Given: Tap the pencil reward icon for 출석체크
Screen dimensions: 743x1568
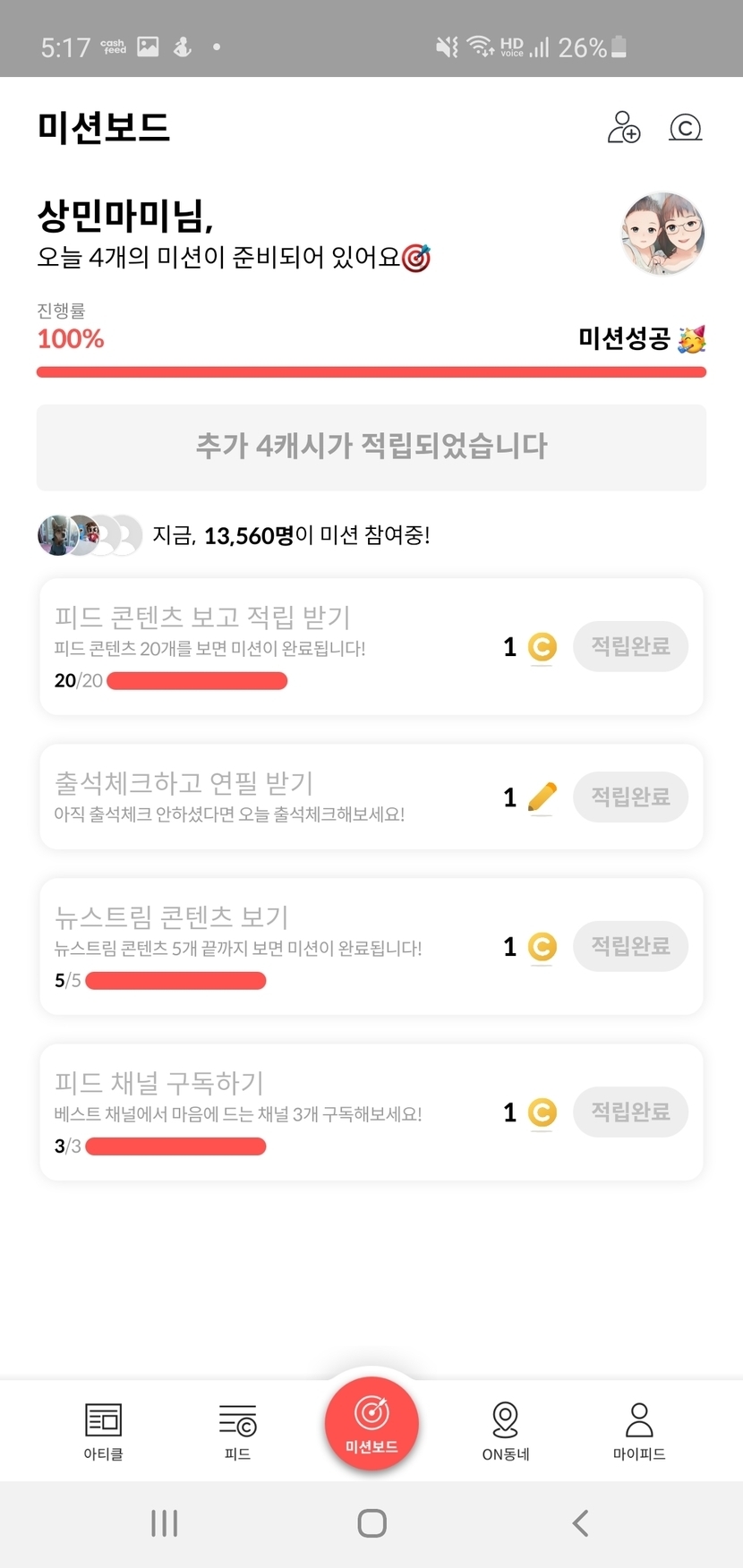Looking at the screenshot, I should [x=542, y=797].
